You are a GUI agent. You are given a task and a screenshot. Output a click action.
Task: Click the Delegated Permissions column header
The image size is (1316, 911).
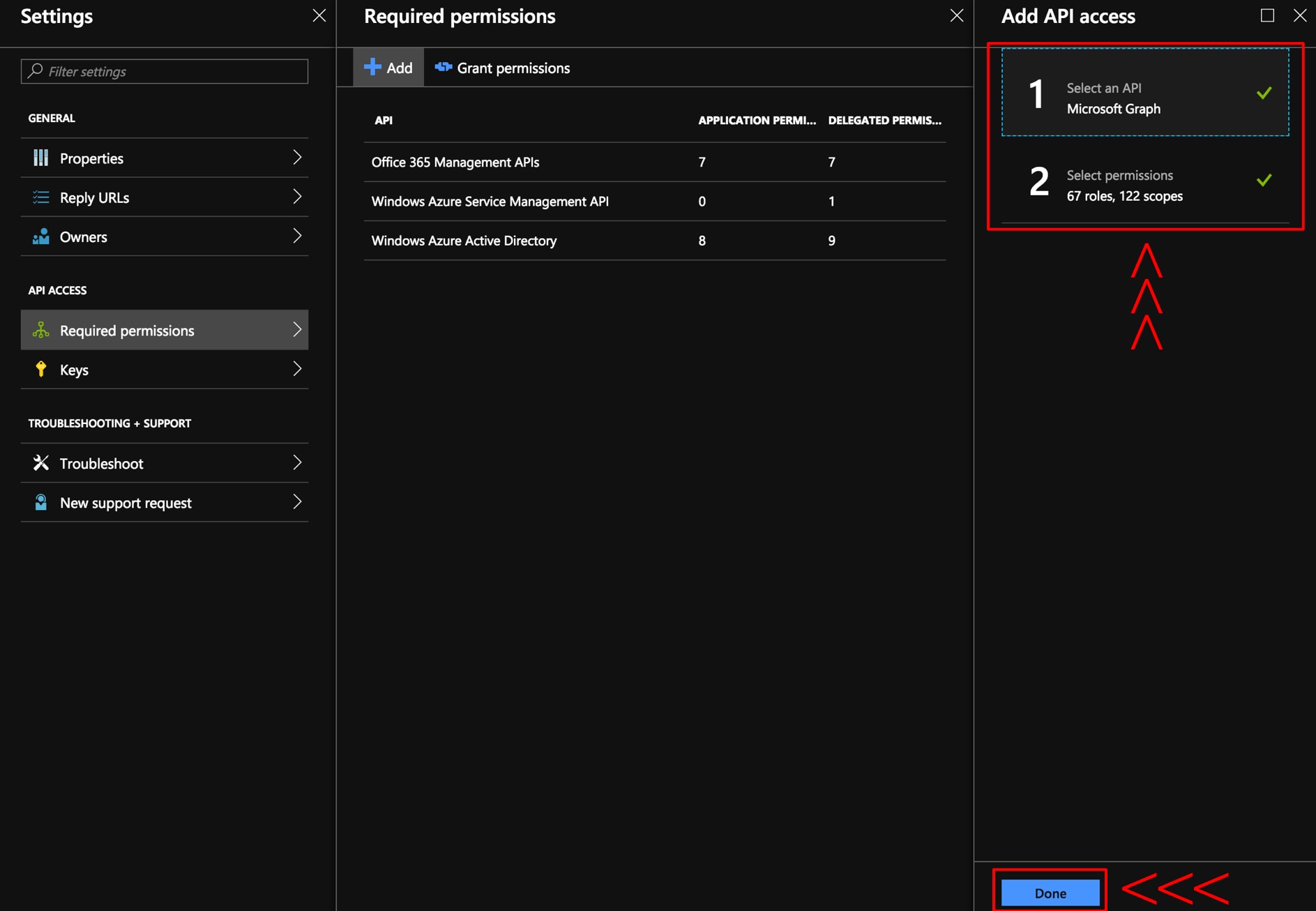tap(884, 120)
